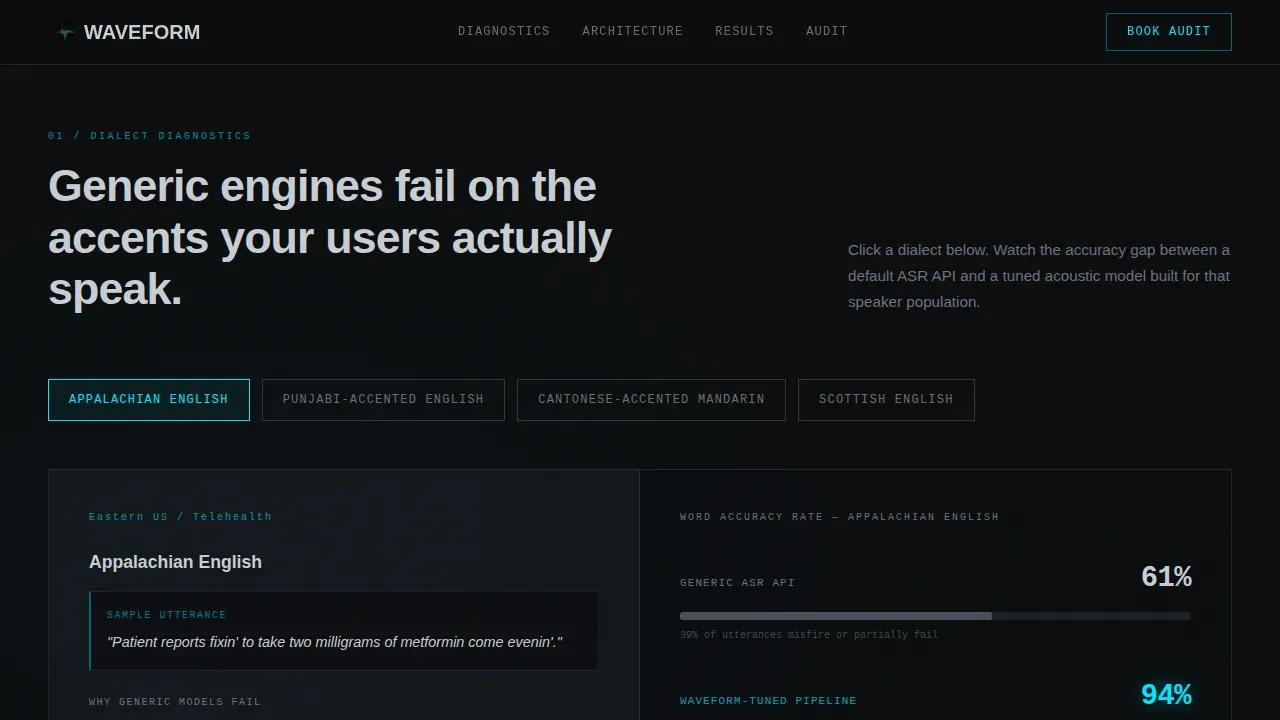Click the Waveform logo icon
The image size is (1280, 720).
pos(66,32)
